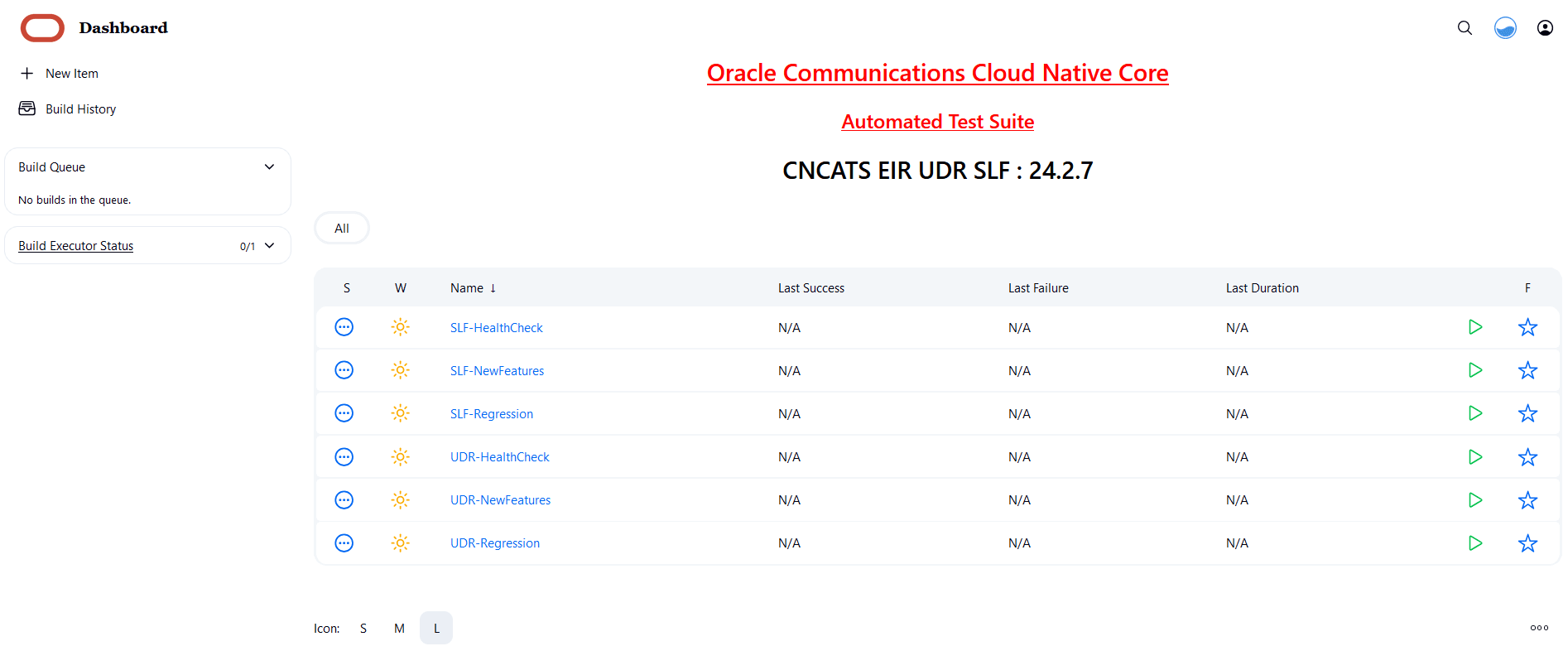Screen dimensions: 1568x651
Task: Click weather sun icon for UDR-HealthCheck
Action: point(401,457)
